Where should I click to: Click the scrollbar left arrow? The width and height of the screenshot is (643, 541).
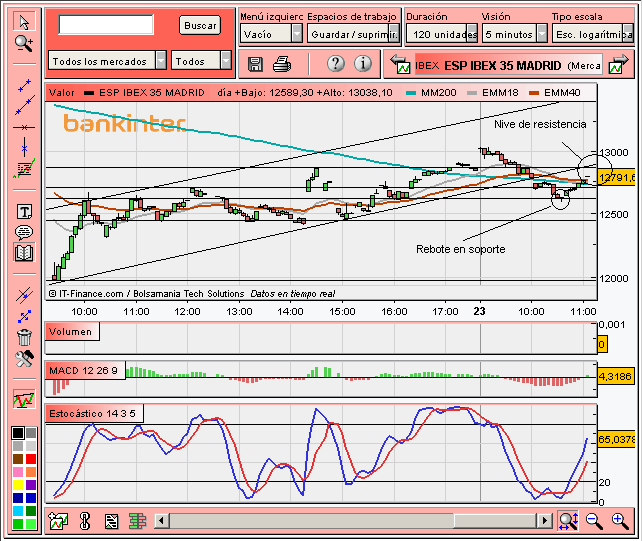pyautogui.click(x=161, y=520)
